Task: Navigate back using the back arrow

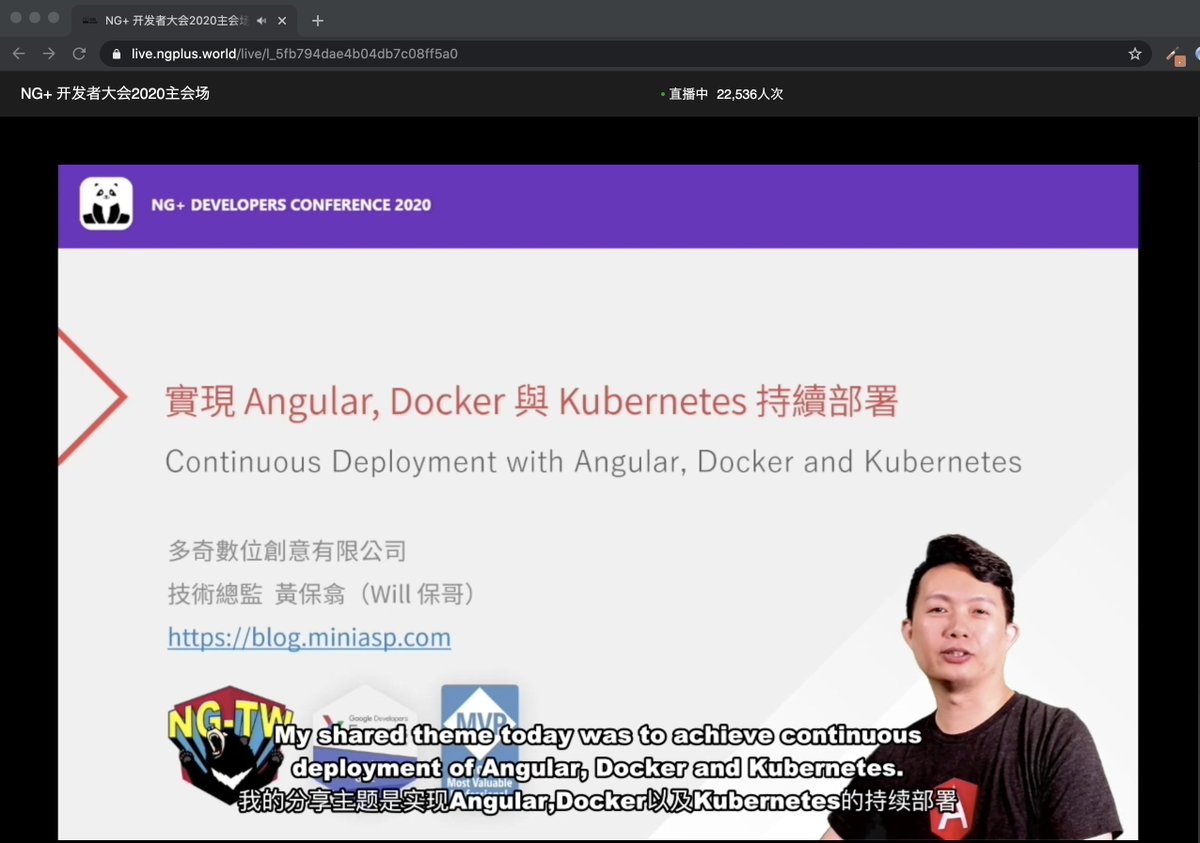Action: [x=18, y=54]
